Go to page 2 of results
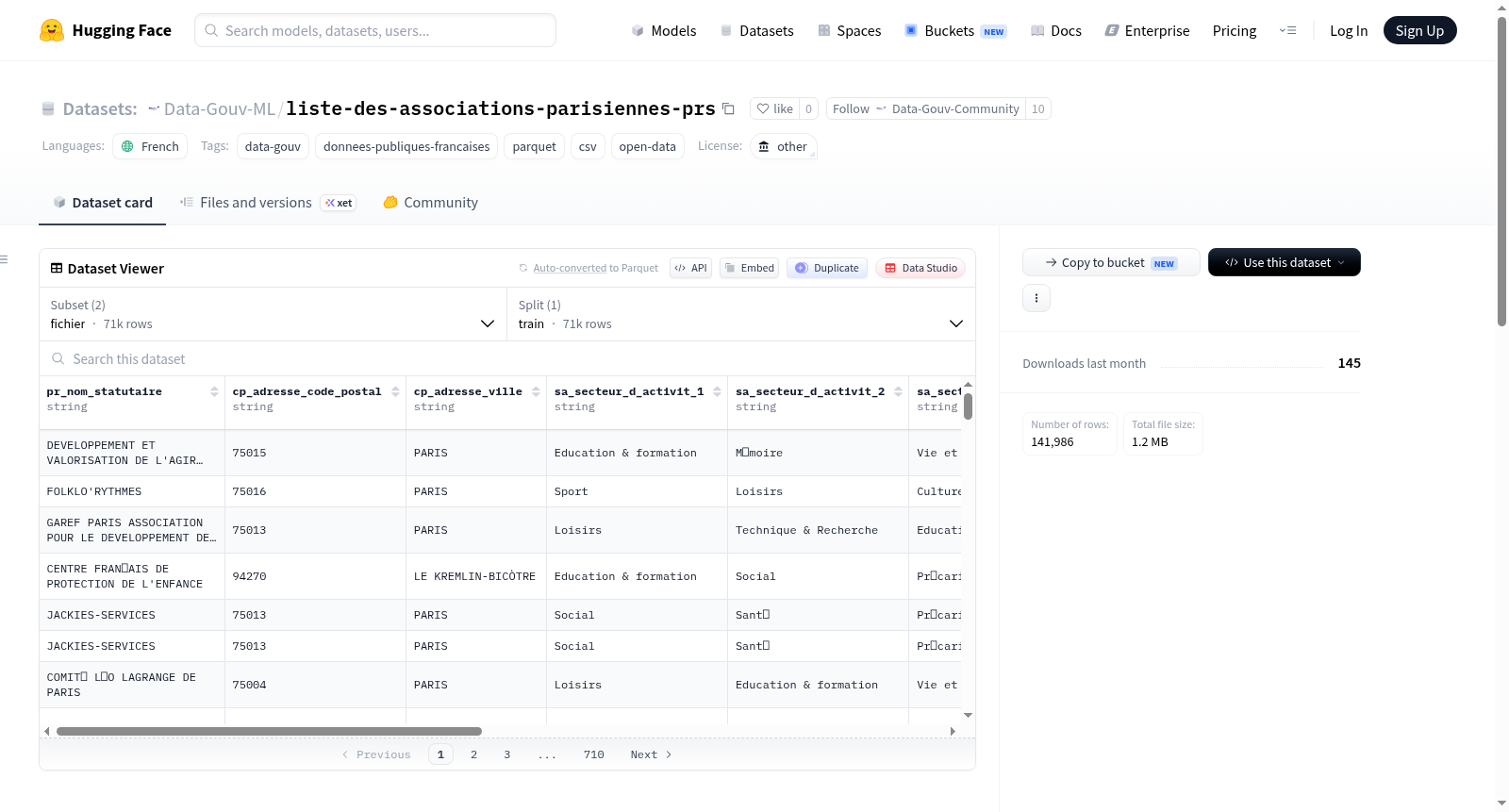This screenshot has width=1509, height=812. [473, 754]
